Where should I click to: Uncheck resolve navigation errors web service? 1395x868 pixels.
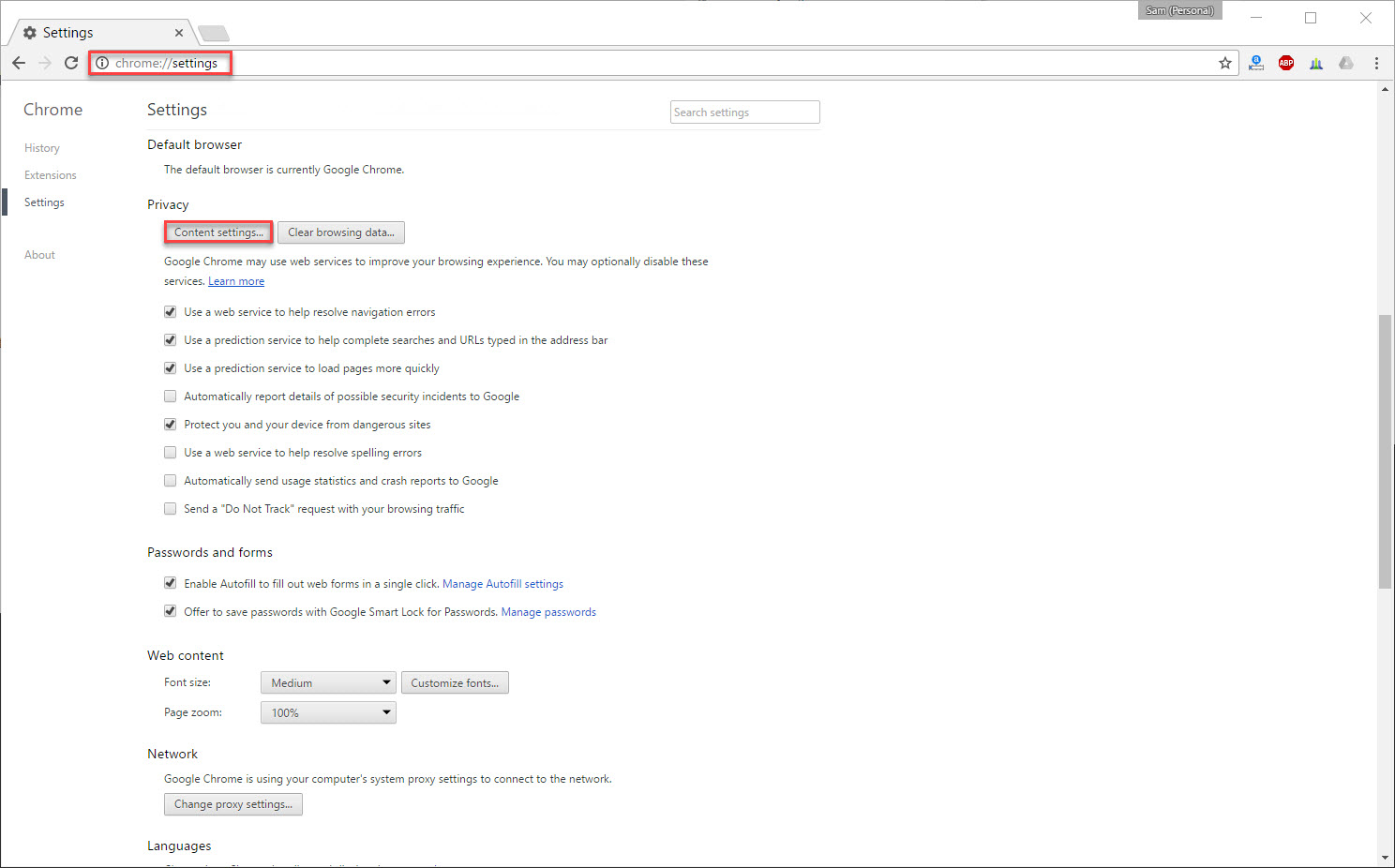click(171, 312)
